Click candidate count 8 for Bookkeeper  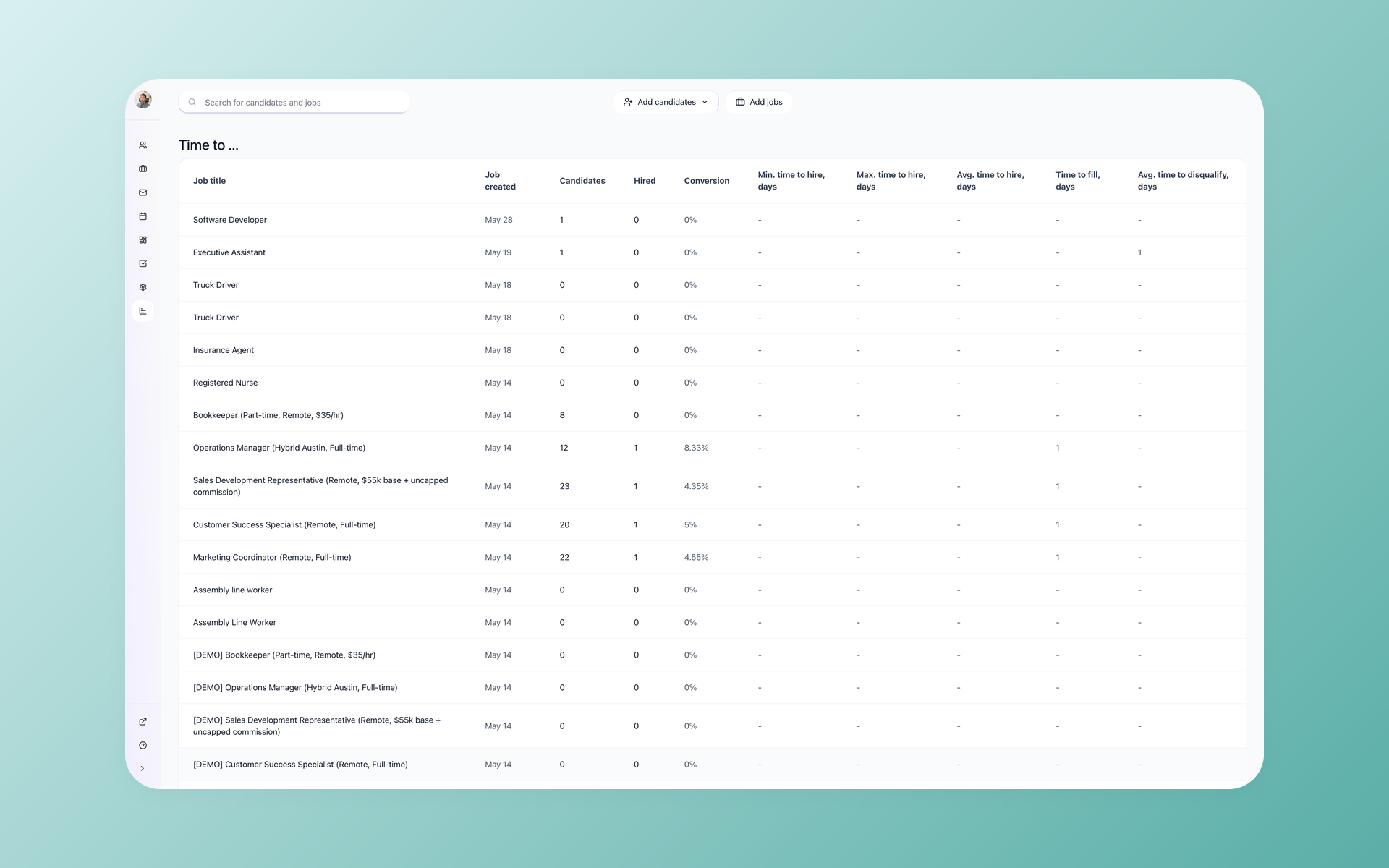coord(562,415)
